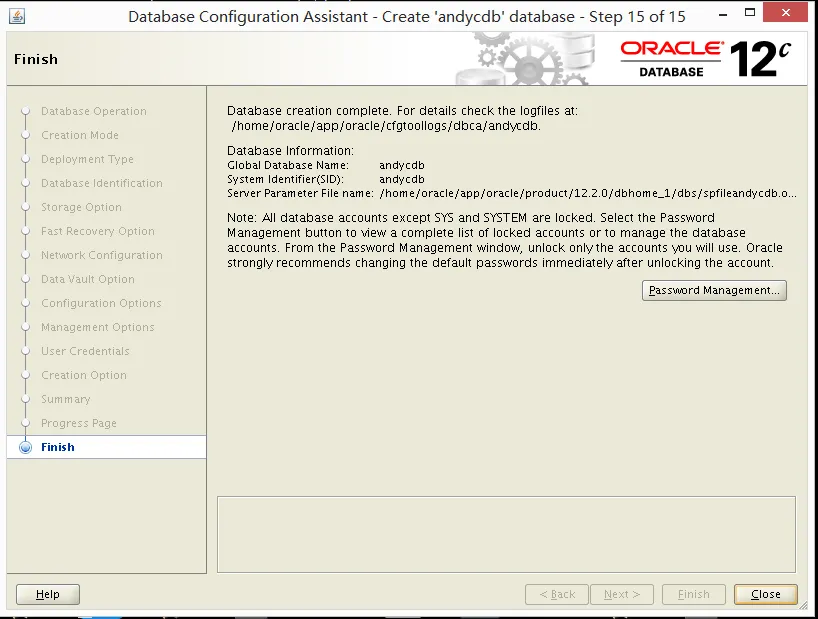Click the 'Database Information:' heading text

pos(290,151)
